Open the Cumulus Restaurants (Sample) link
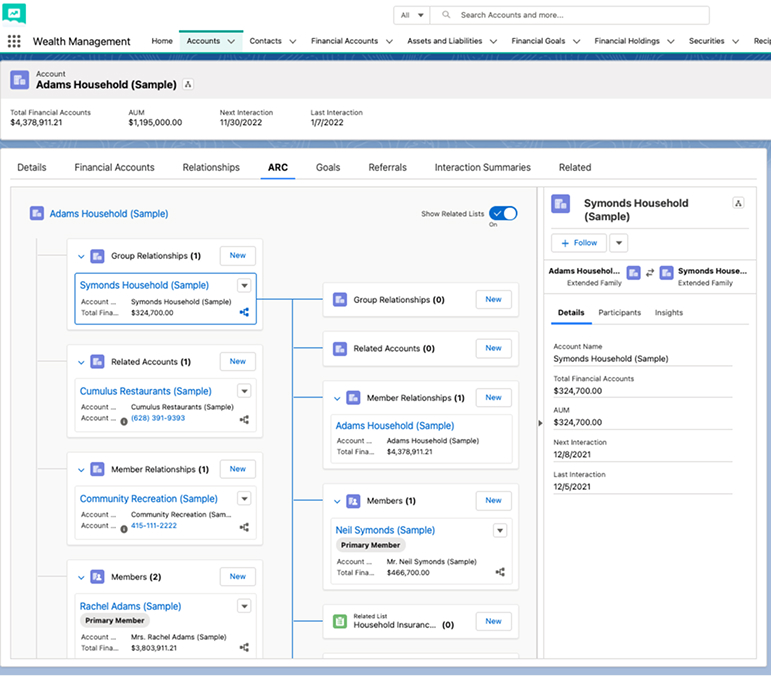The width and height of the screenshot is (771, 676). pyautogui.click(x=146, y=391)
